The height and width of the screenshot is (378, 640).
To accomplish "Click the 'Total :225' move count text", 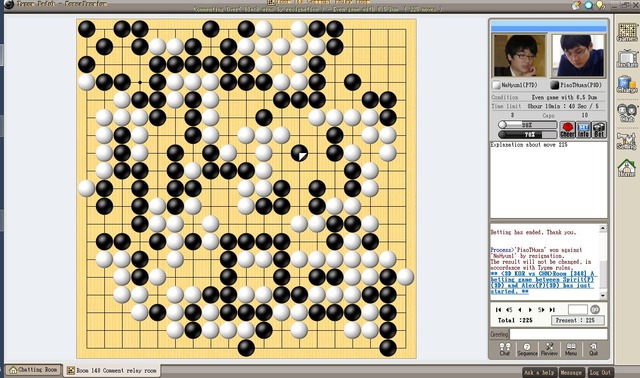I will tap(515, 320).
